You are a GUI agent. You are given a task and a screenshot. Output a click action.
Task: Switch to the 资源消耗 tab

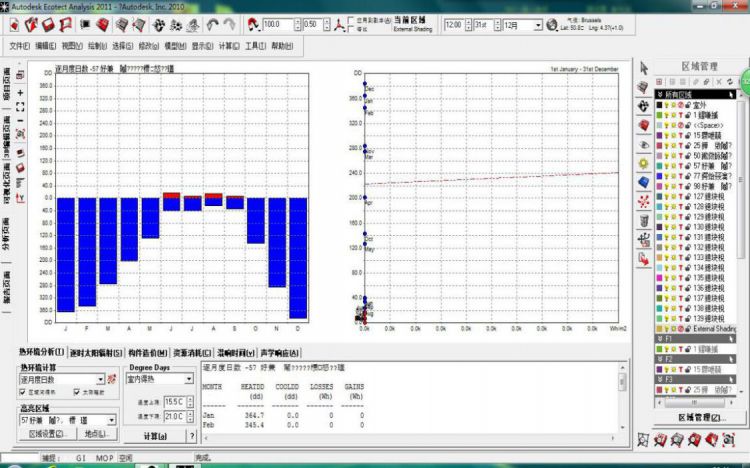click(193, 353)
